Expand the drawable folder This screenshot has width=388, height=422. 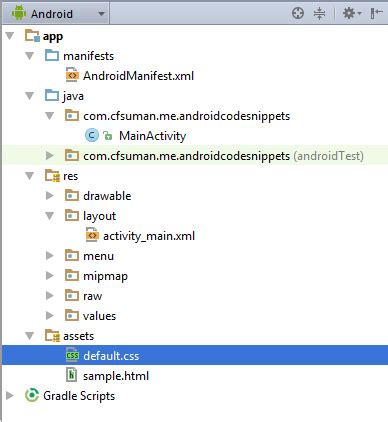coord(50,195)
